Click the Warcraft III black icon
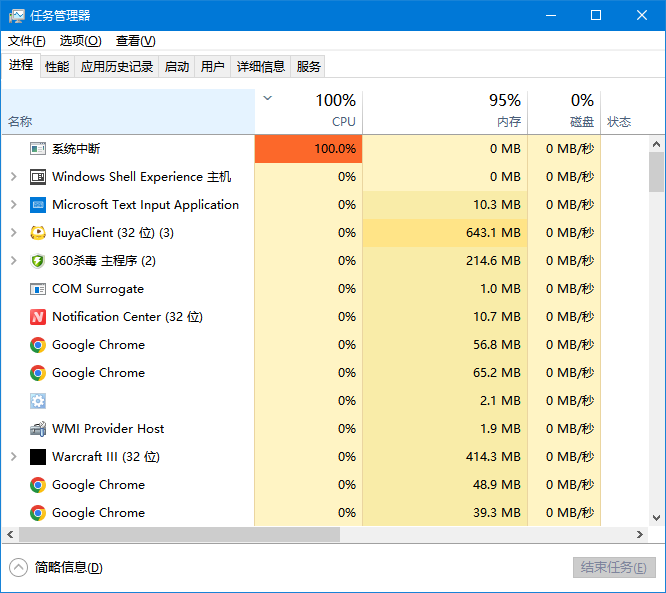The image size is (666, 593). pyautogui.click(x=38, y=457)
